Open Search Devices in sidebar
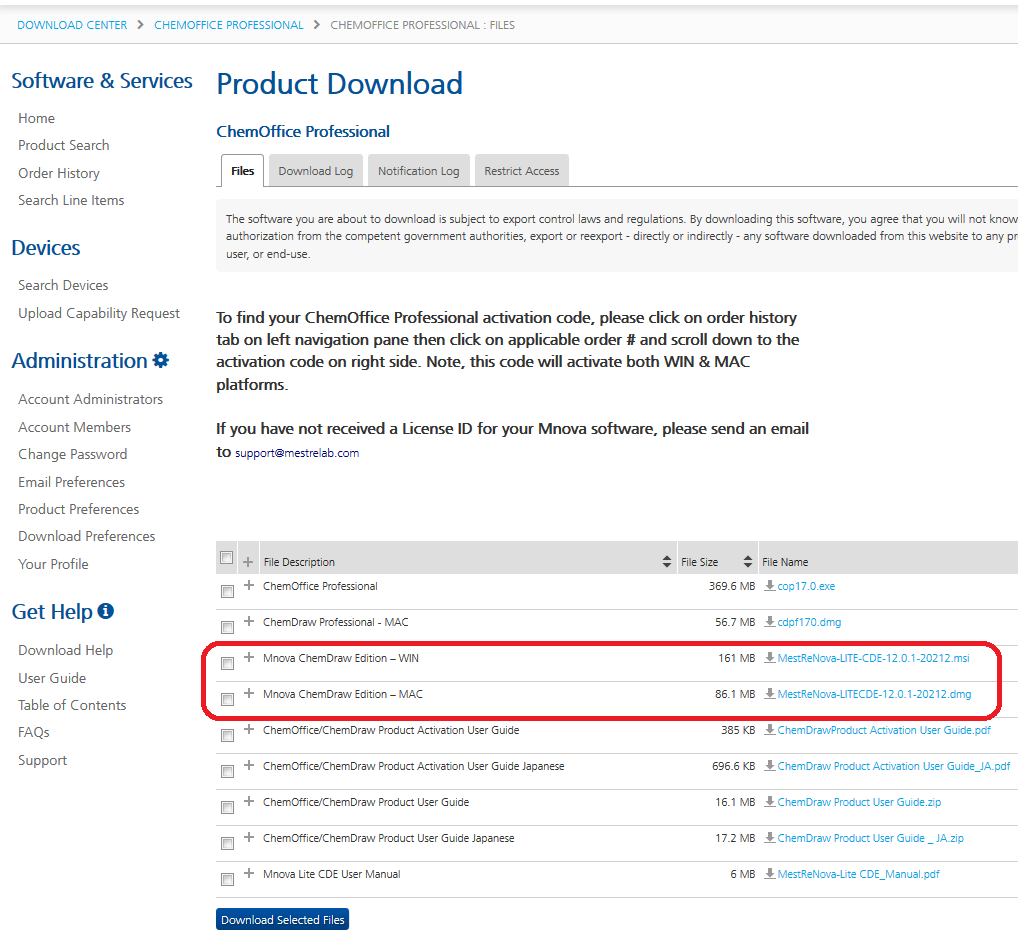 [63, 285]
